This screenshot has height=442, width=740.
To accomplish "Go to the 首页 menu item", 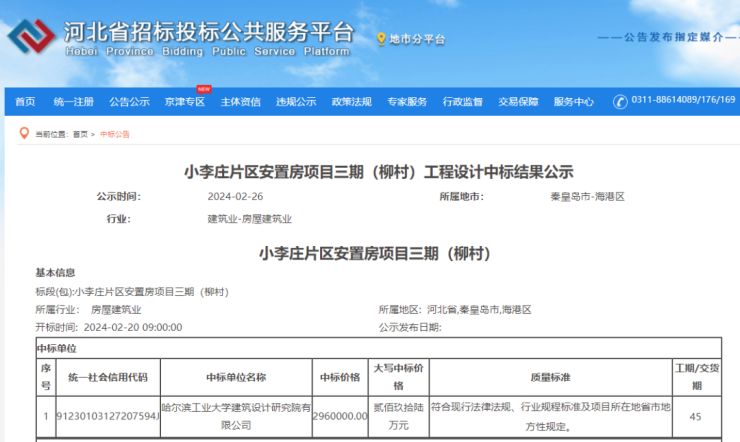I will [x=25, y=101].
